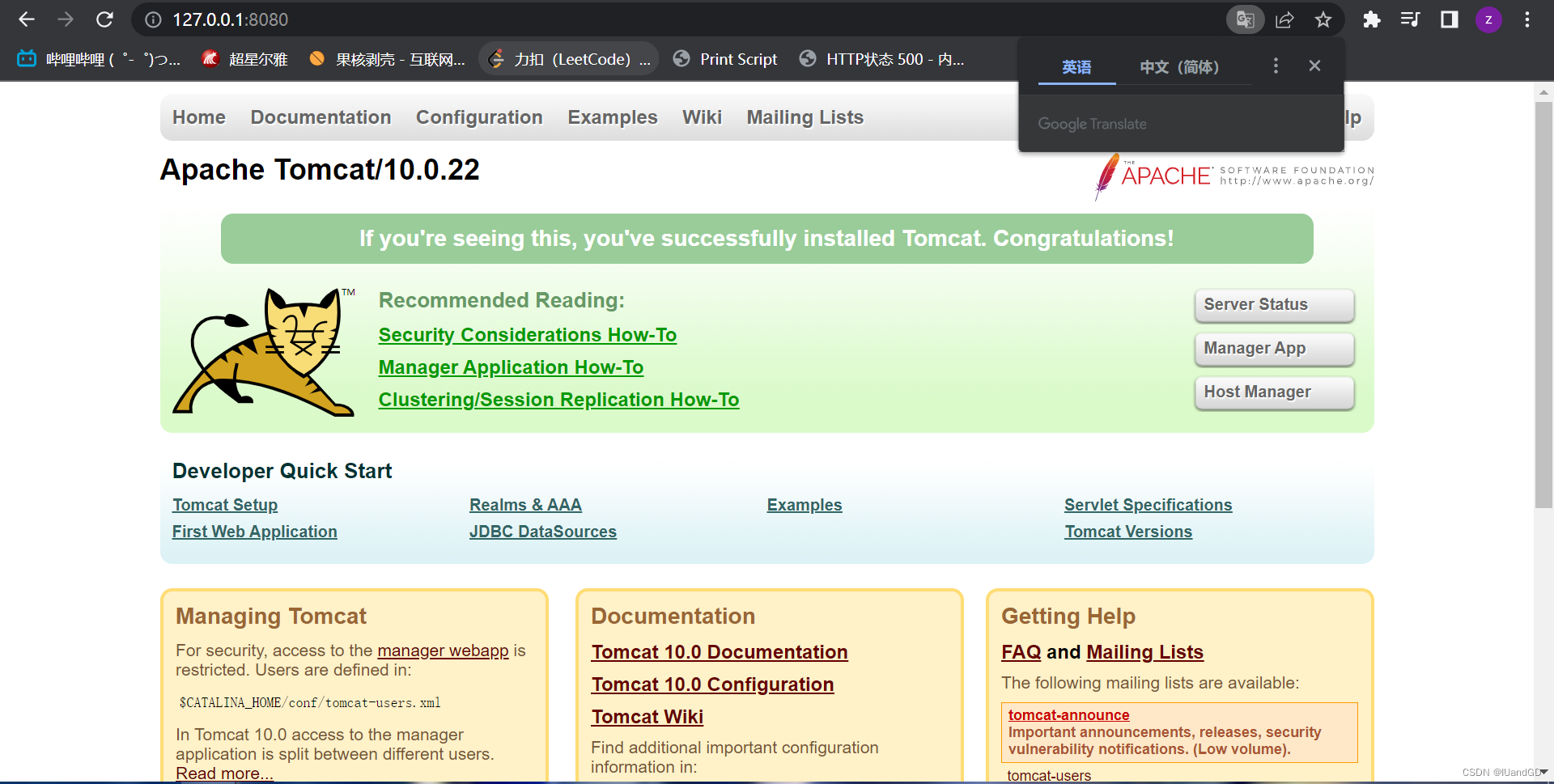The height and width of the screenshot is (784, 1554).
Task: Open the Realms & AAA link
Action: click(x=525, y=505)
